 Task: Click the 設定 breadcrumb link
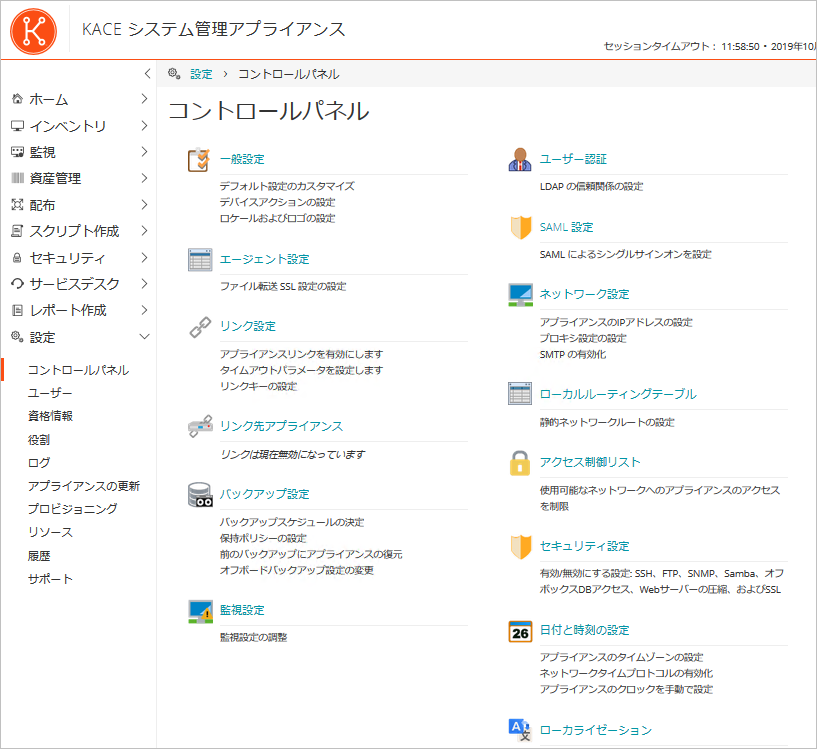click(201, 74)
